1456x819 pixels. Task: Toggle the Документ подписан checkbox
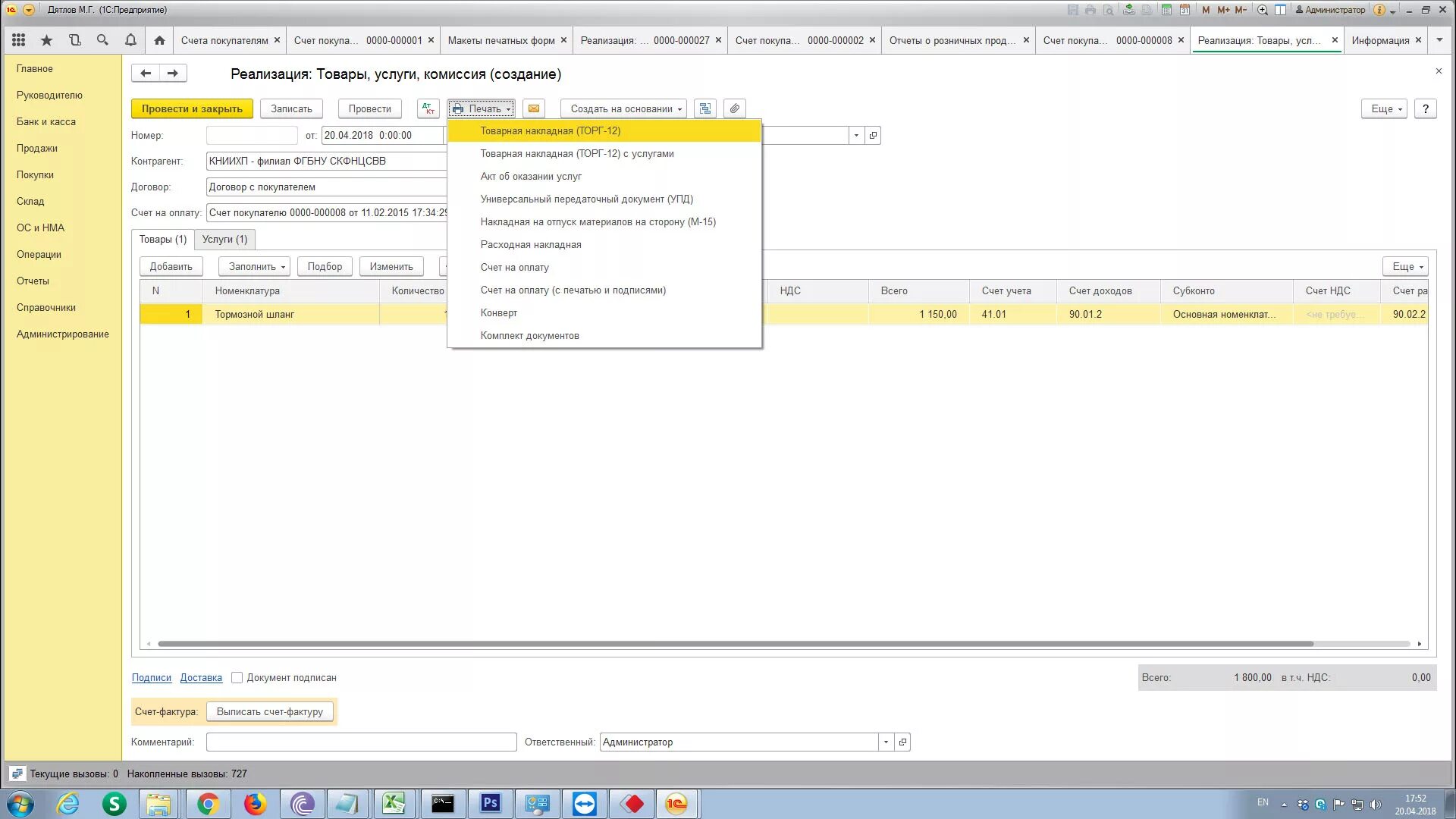[237, 677]
